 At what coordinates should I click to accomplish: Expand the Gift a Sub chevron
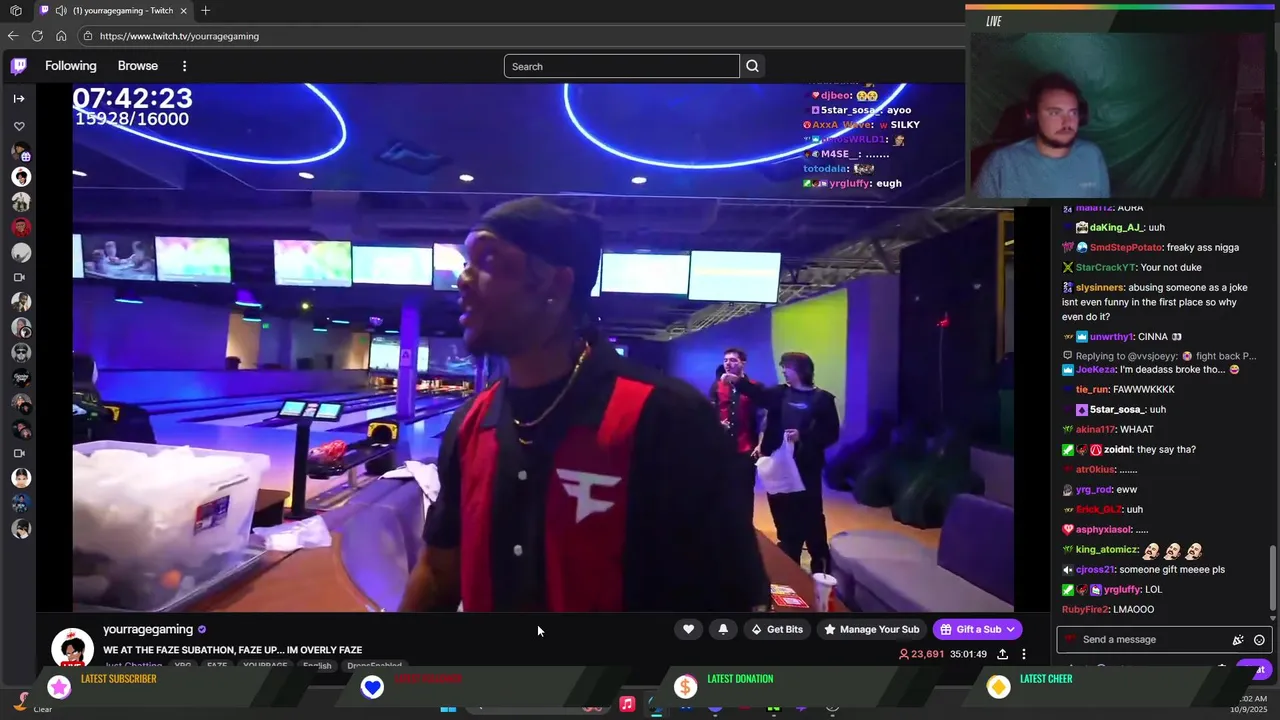[x=1011, y=629]
